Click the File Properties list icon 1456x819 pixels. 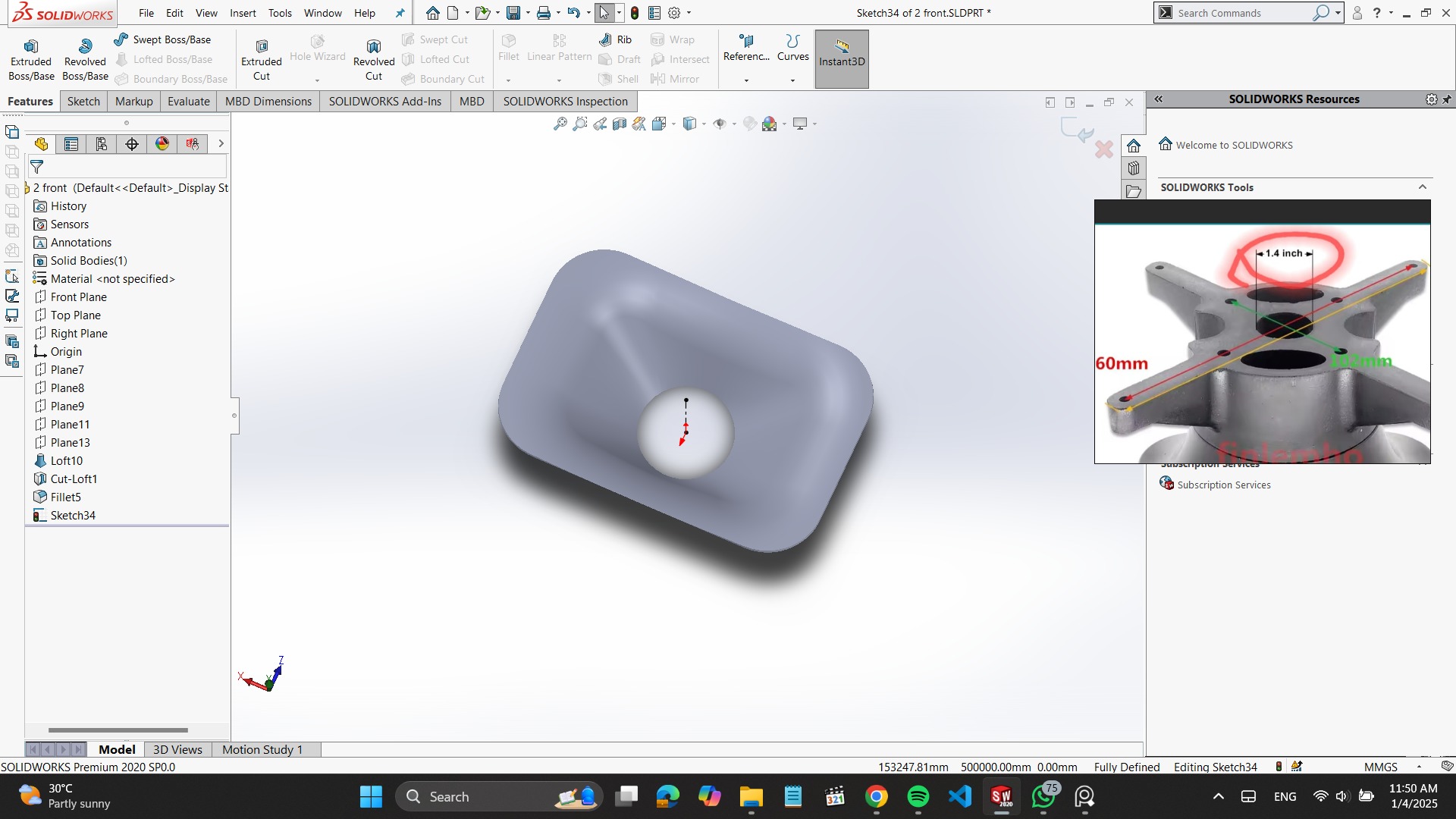pos(654,13)
